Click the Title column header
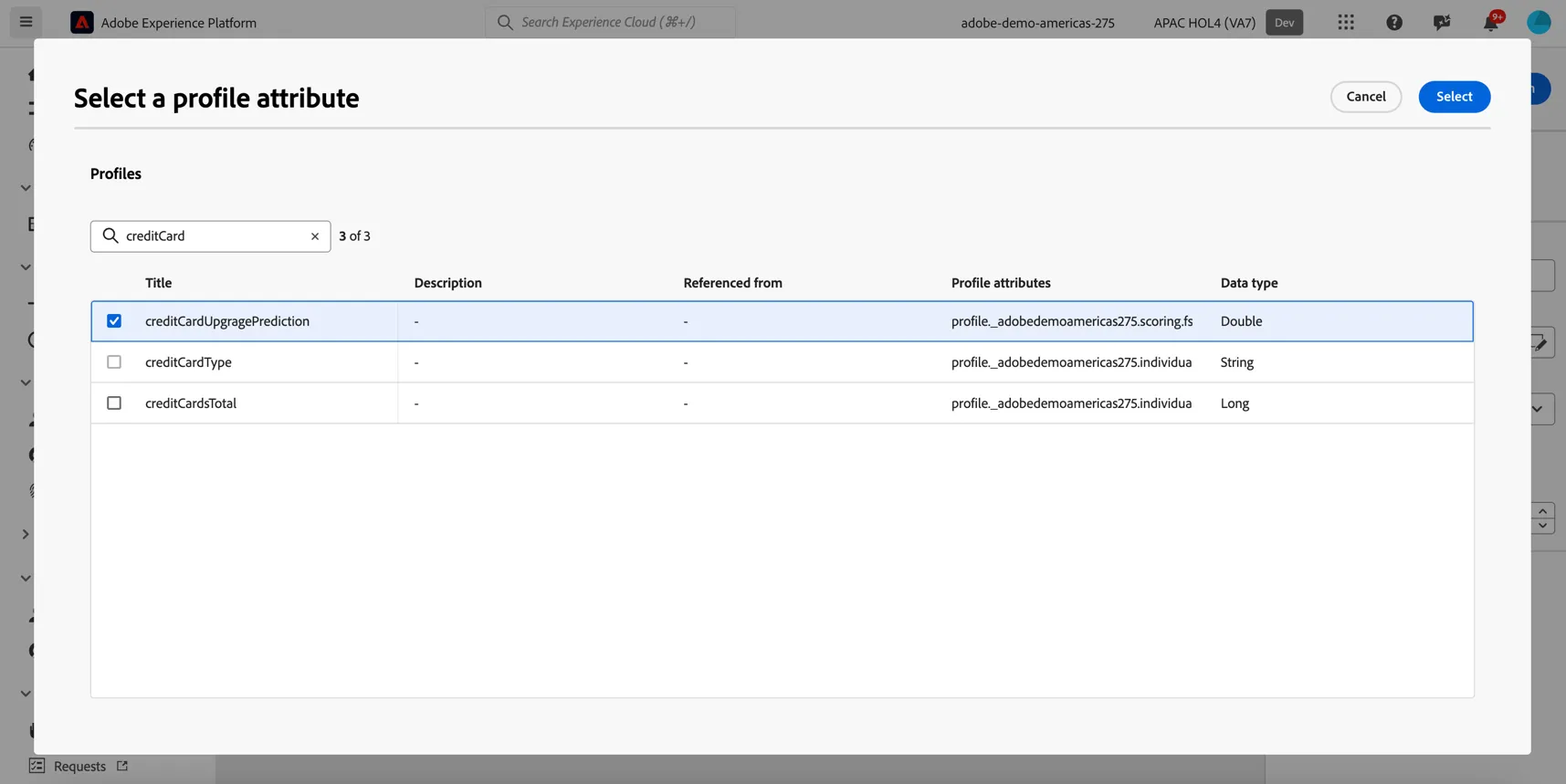Viewport: 1566px width, 784px height. point(159,283)
